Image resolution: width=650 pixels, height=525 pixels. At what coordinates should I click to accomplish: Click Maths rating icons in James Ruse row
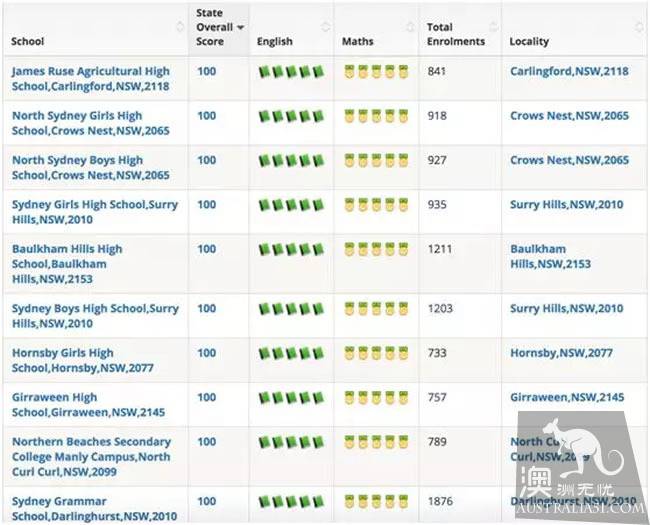(x=376, y=72)
